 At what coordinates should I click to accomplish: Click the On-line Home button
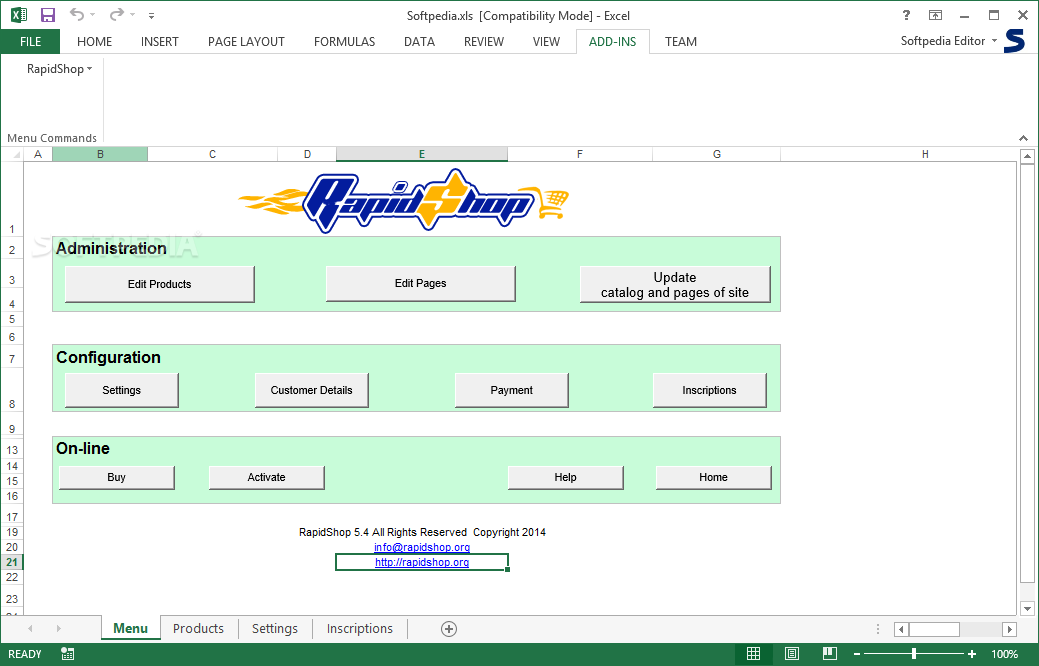714,477
